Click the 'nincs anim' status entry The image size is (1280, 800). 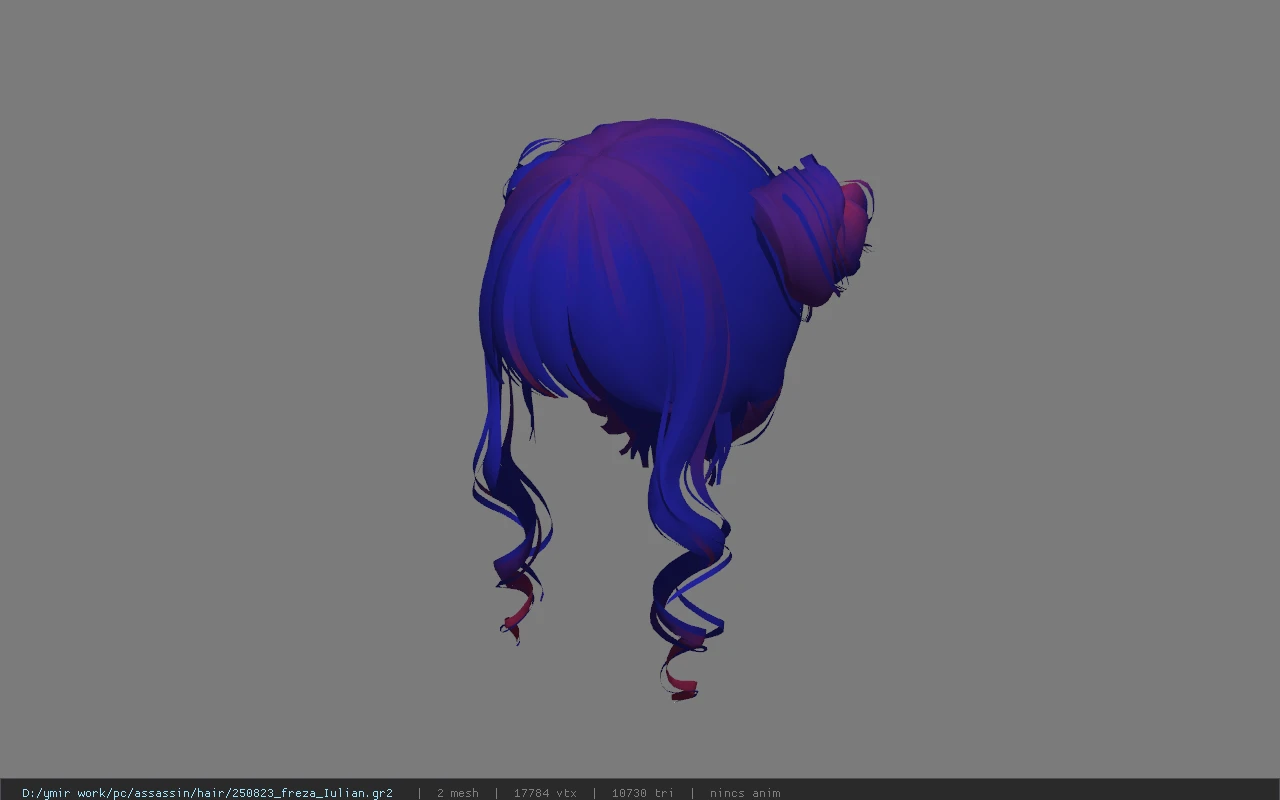[x=745, y=793]
